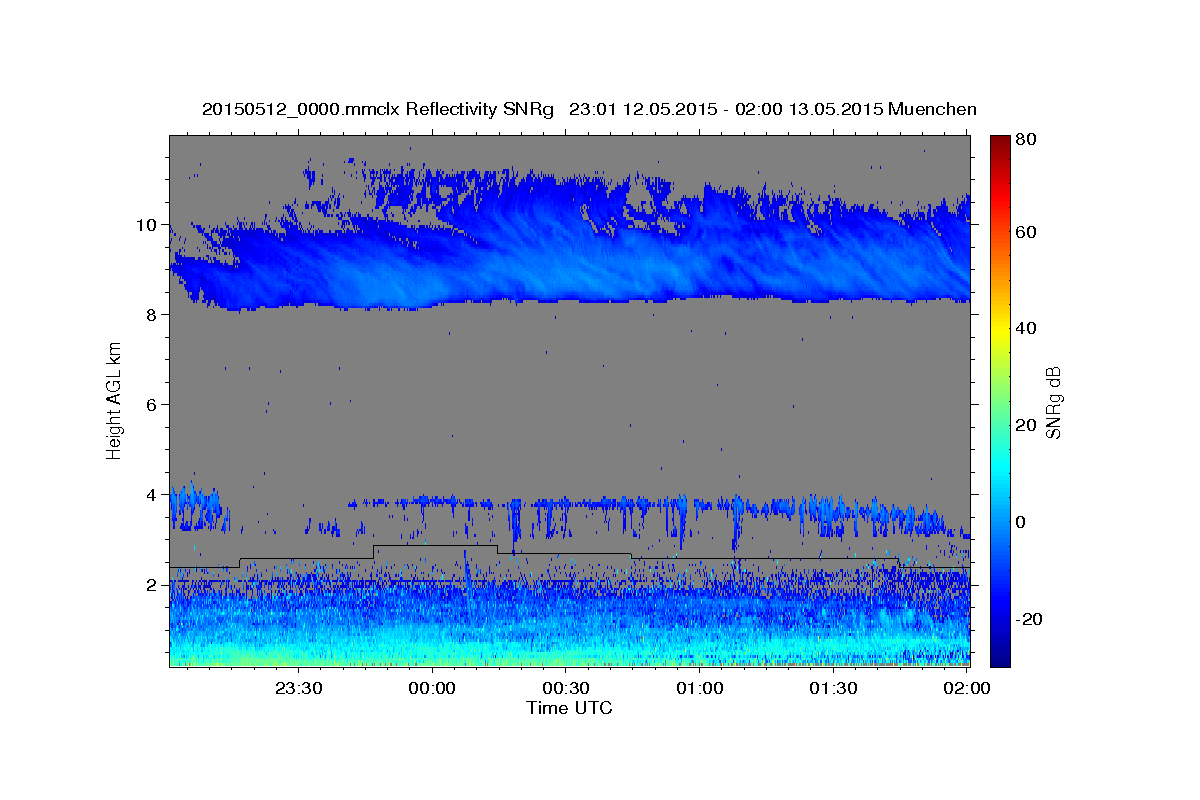
Task: Click the 10 km height tick label
Action: coord(149,224)
